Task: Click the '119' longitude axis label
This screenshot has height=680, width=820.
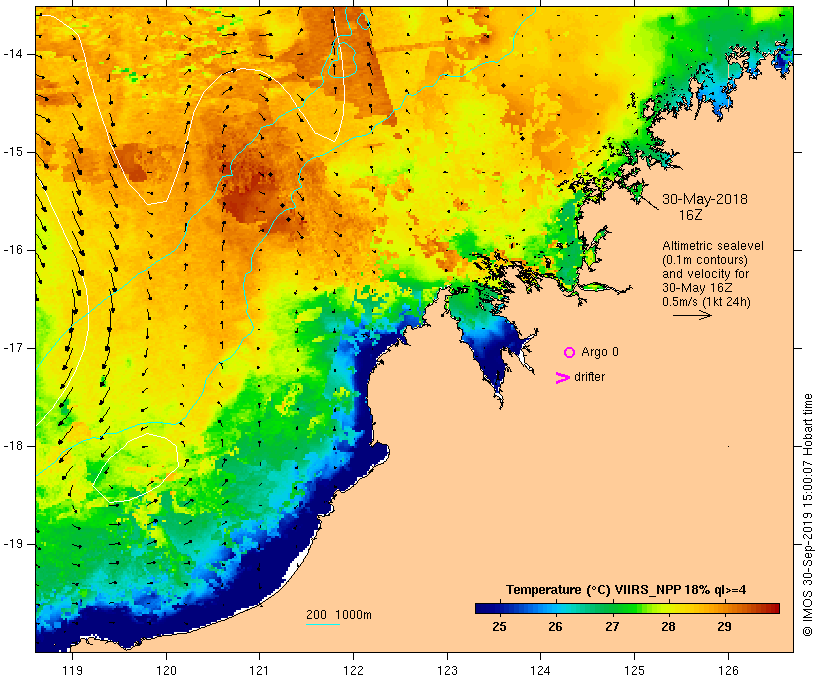Action: pos(72,670)
